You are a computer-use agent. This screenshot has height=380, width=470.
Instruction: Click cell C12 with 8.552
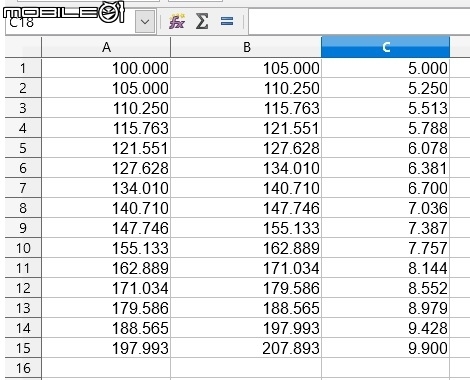tap(386, 288)
